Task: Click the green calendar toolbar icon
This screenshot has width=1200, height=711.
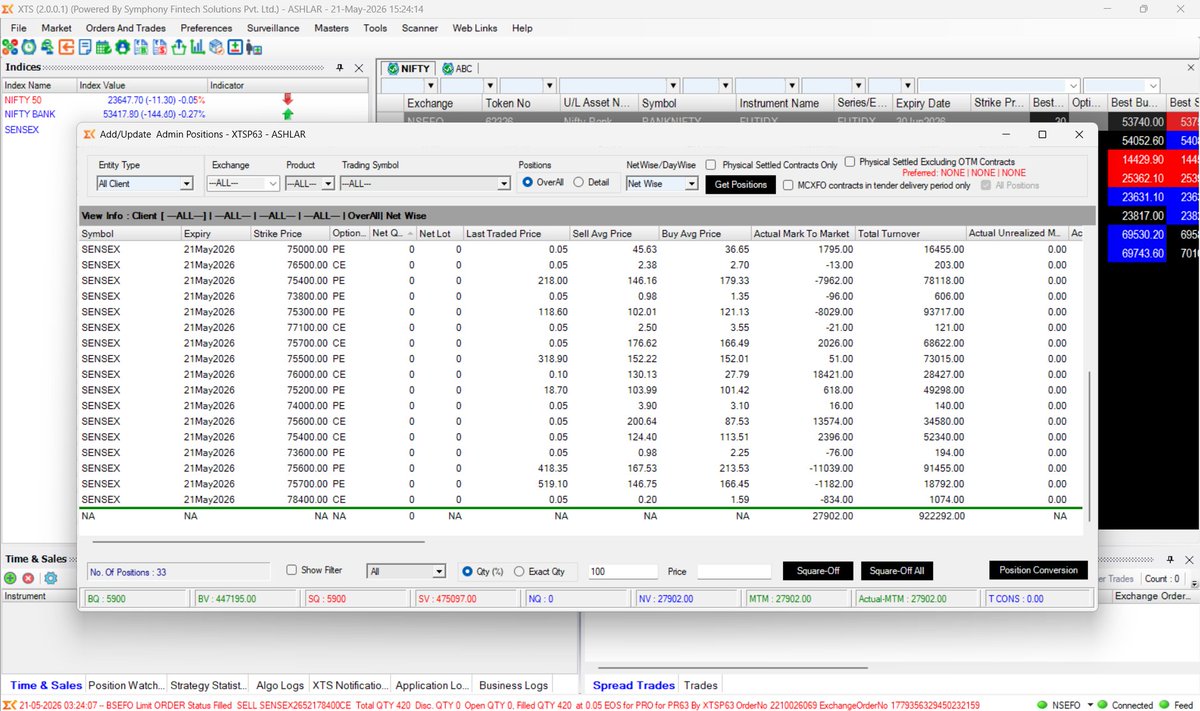Action: (x=104, y=47)
